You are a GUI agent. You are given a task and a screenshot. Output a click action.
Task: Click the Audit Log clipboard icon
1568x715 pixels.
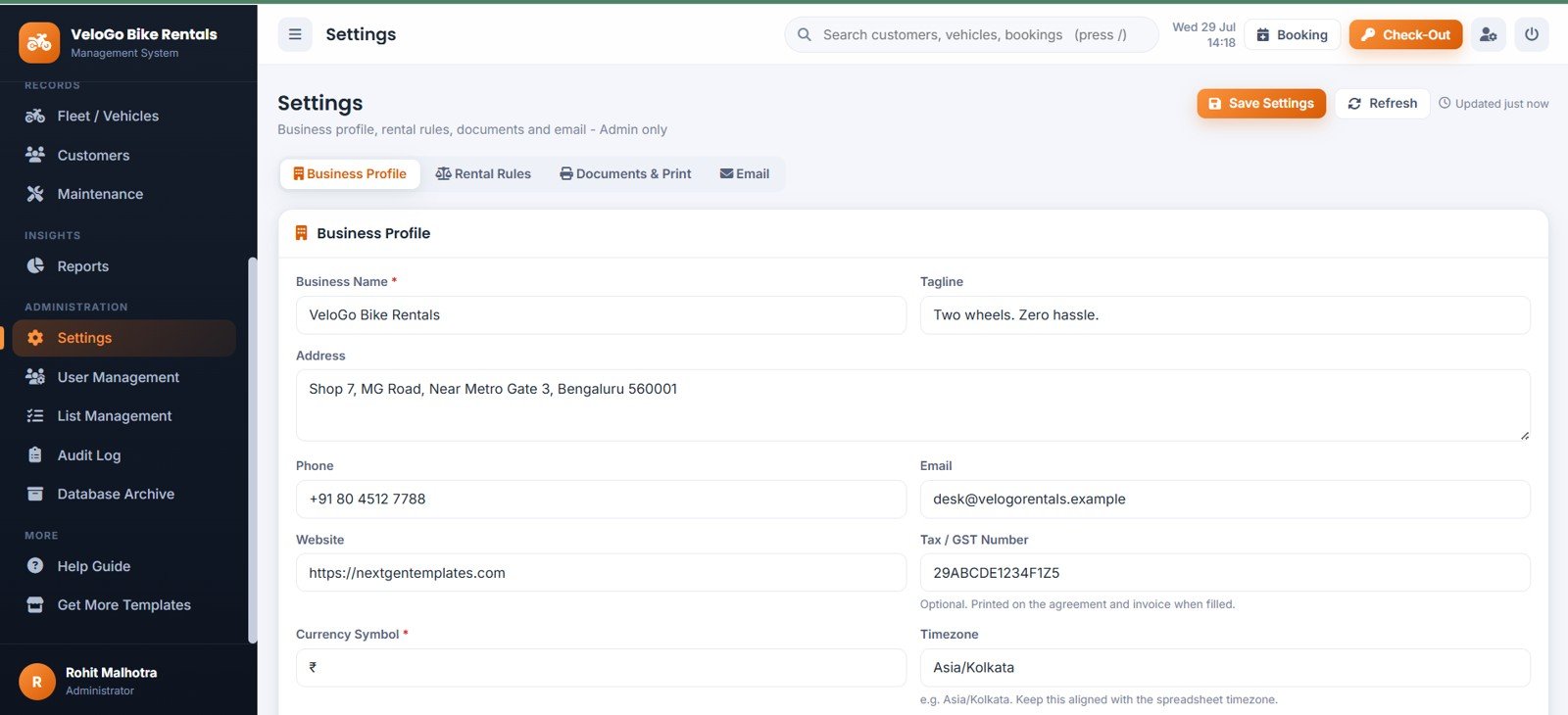35,454
